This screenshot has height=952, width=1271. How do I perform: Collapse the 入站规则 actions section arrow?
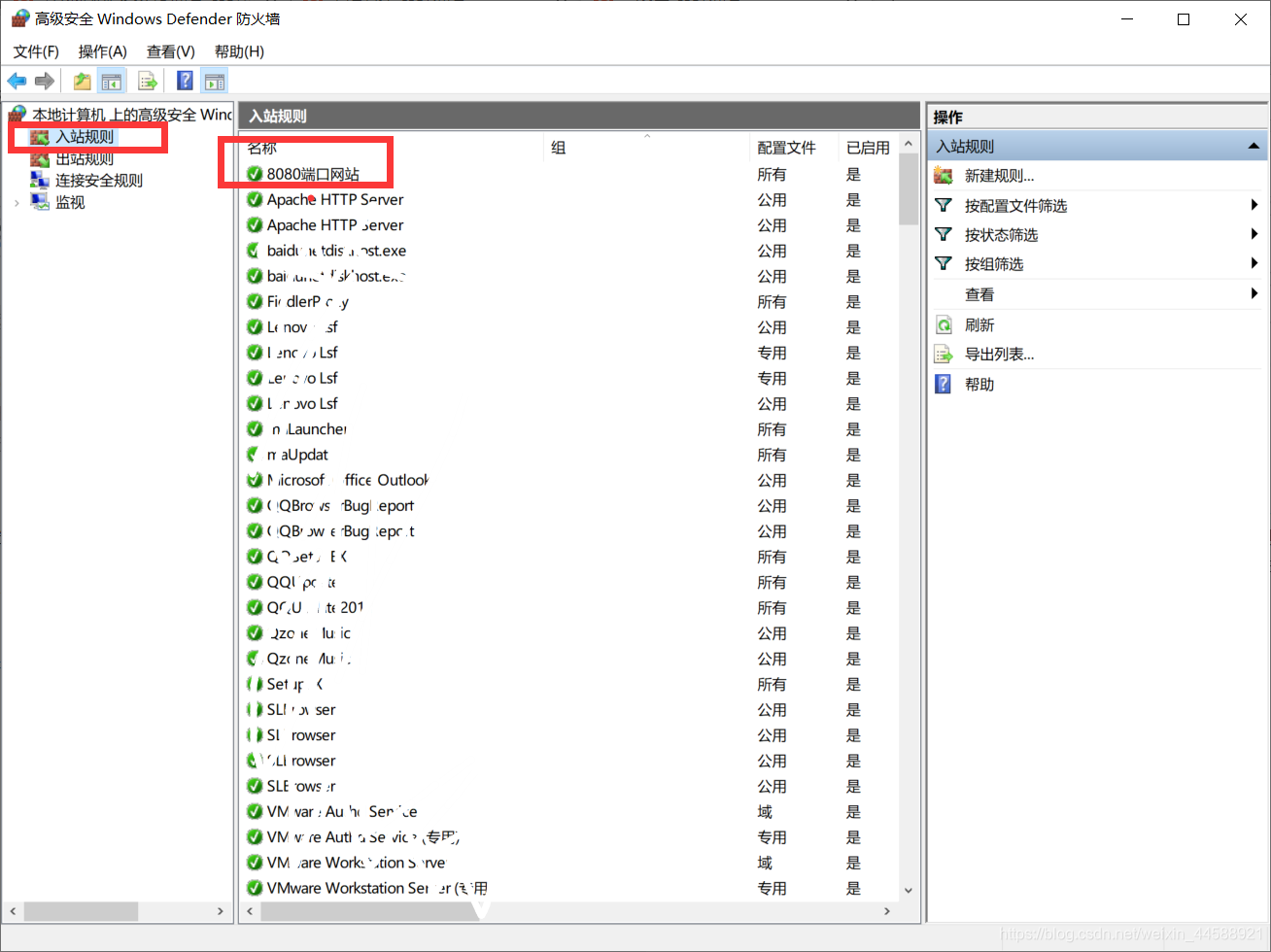[x=1254, y=147]
